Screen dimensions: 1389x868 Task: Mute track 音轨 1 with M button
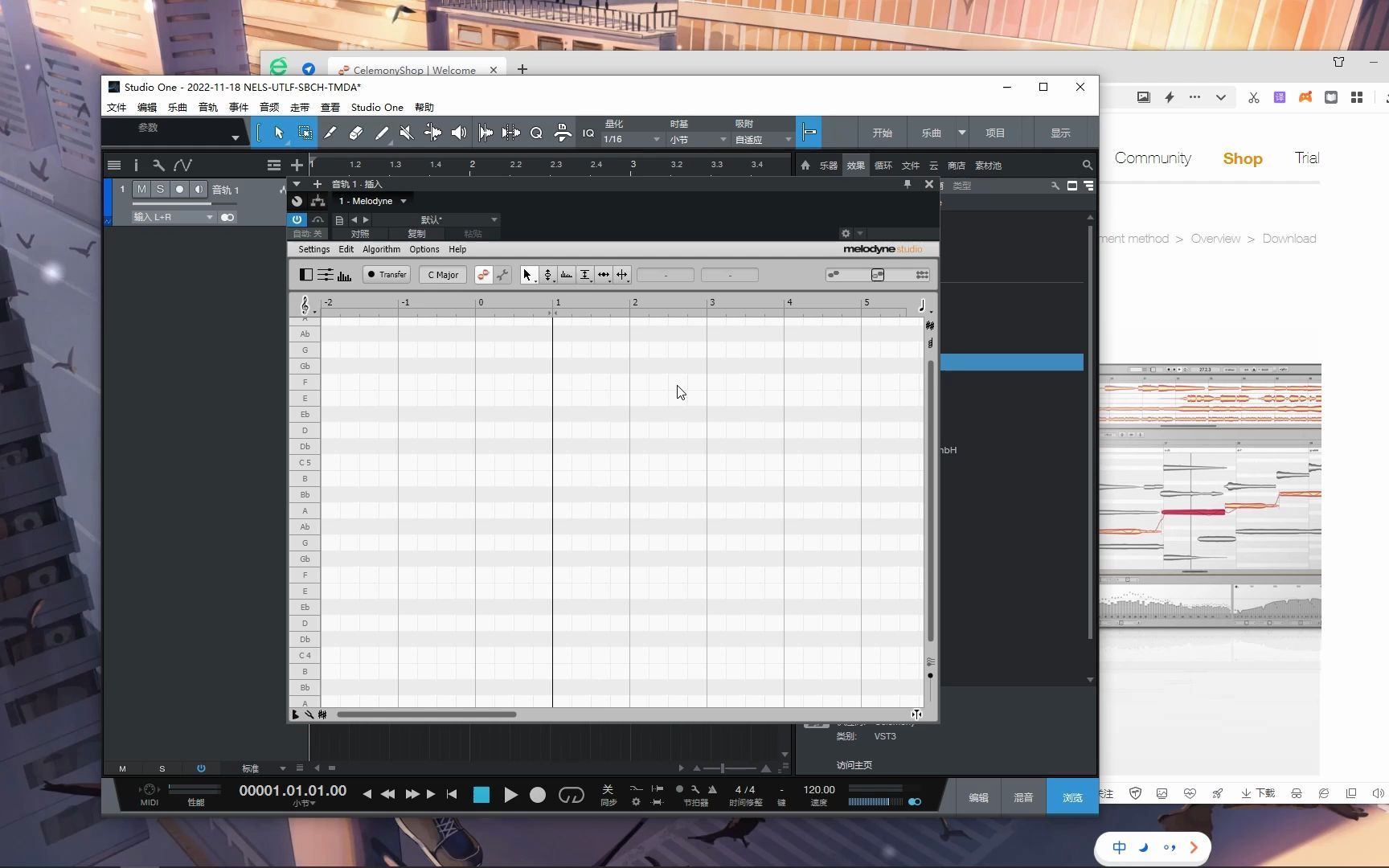[141, 189]
